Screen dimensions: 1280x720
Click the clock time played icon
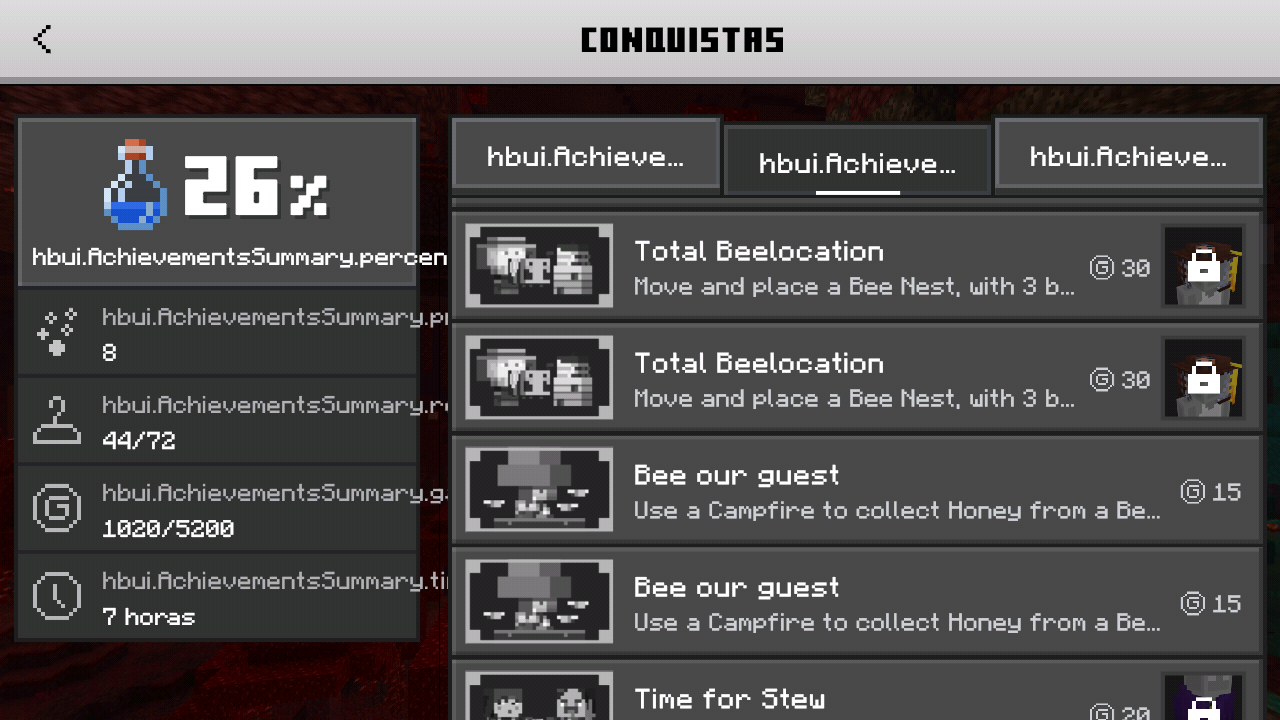[57, 596]
